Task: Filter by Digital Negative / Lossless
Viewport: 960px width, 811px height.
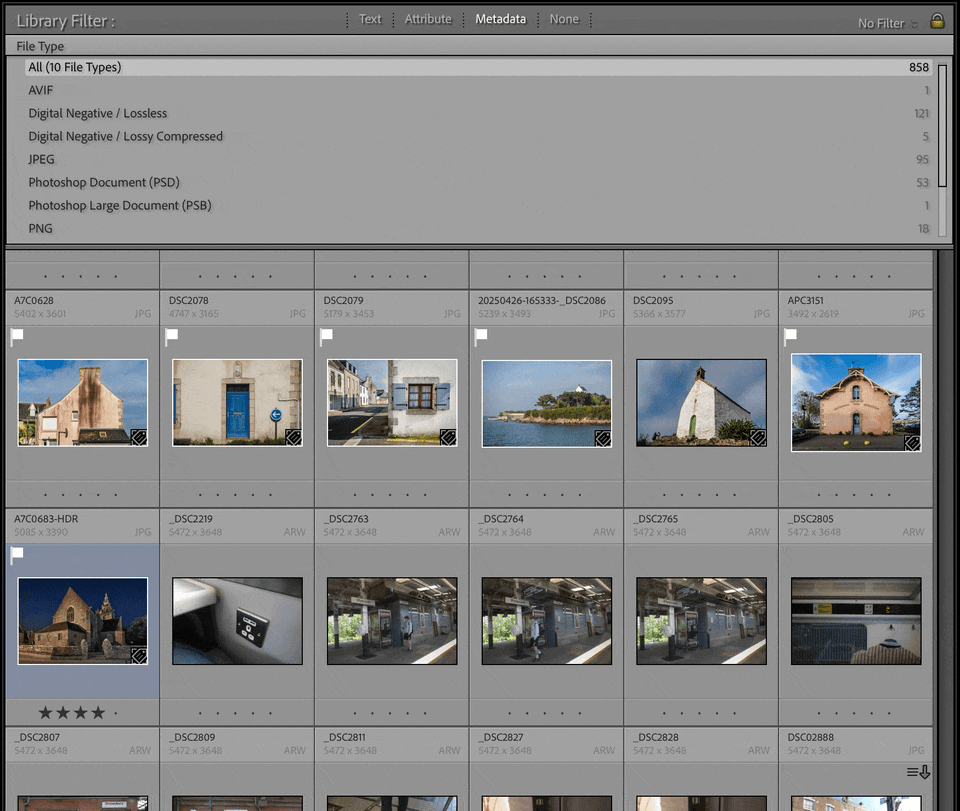Action: tap(478, 113)
